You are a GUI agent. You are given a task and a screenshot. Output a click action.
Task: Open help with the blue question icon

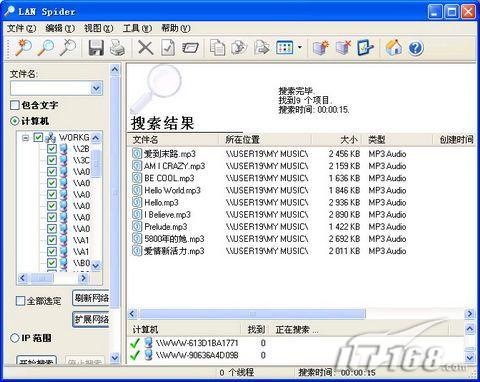[x=416, y=48]
